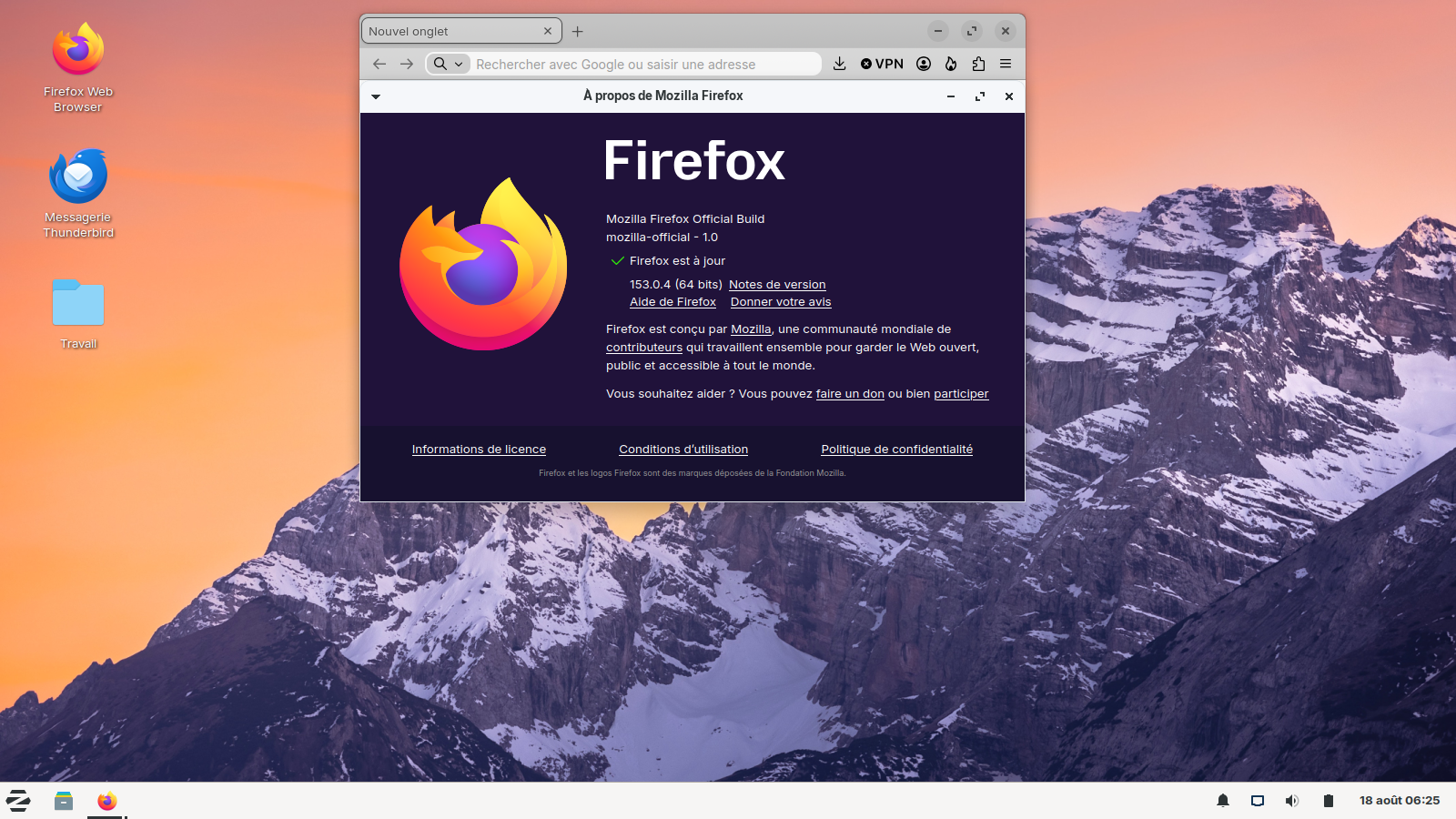This screenshot has height=819, width=1456.
Task: Launch Messagerie Thunderbird from desktop
Action: 78,194
